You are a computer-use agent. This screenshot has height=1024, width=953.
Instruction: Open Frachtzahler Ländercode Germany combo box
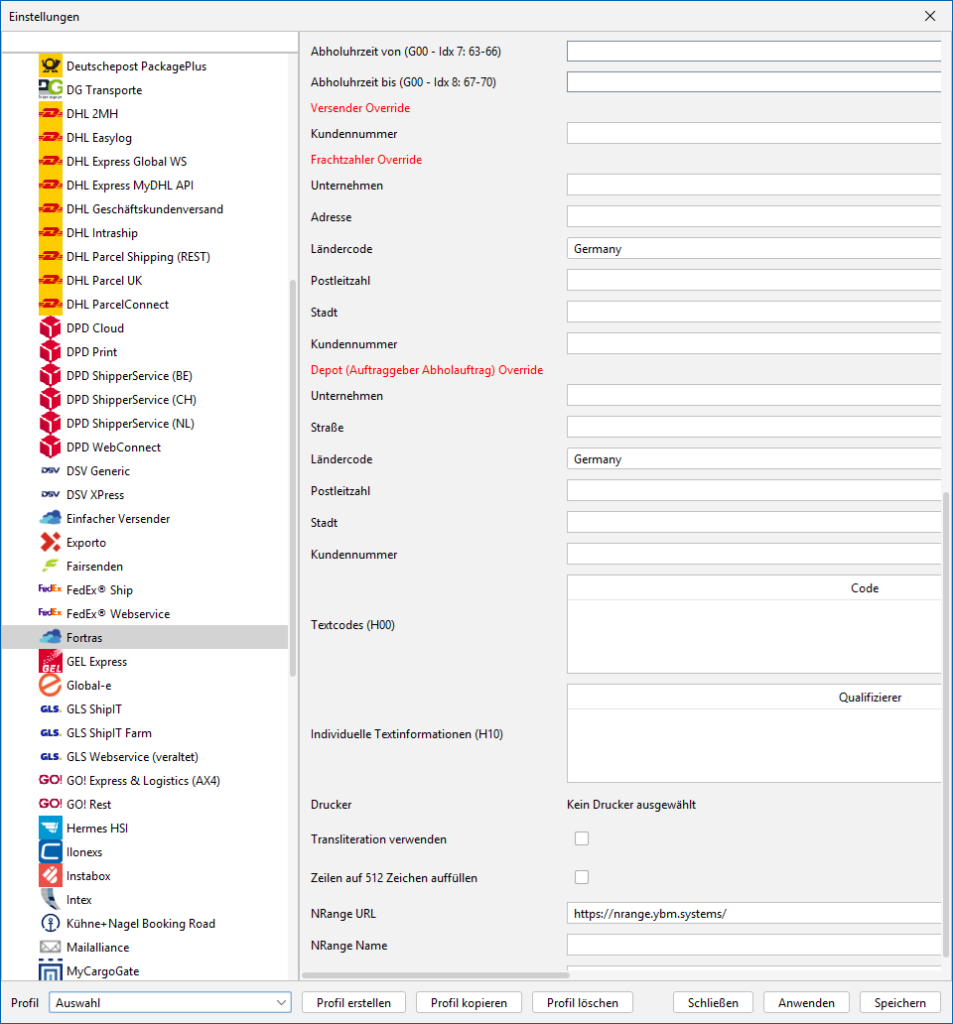(x=754, y=249)
